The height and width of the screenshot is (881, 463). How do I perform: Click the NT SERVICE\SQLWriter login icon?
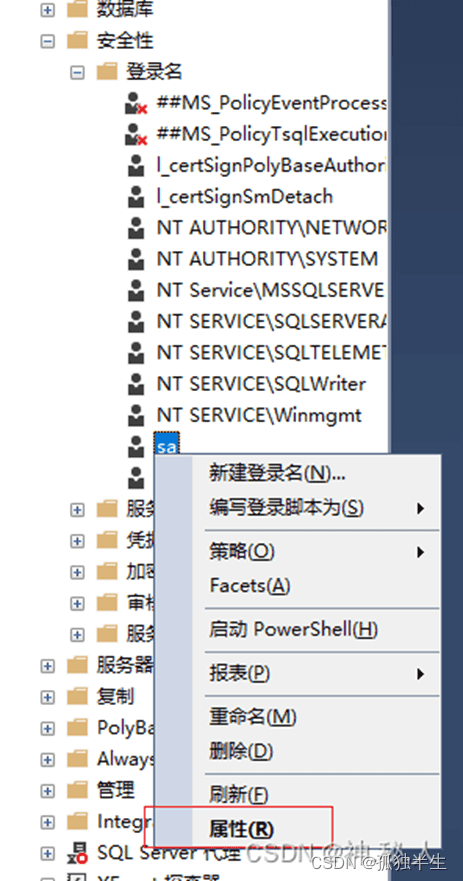tap(136, 384)
